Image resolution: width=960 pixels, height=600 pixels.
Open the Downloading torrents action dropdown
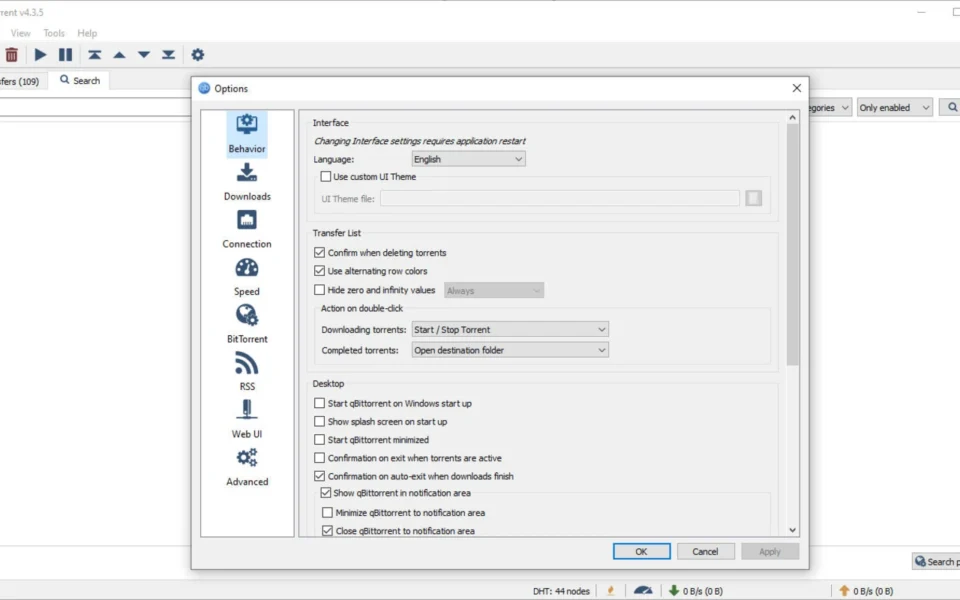click(x=509, y=329)
